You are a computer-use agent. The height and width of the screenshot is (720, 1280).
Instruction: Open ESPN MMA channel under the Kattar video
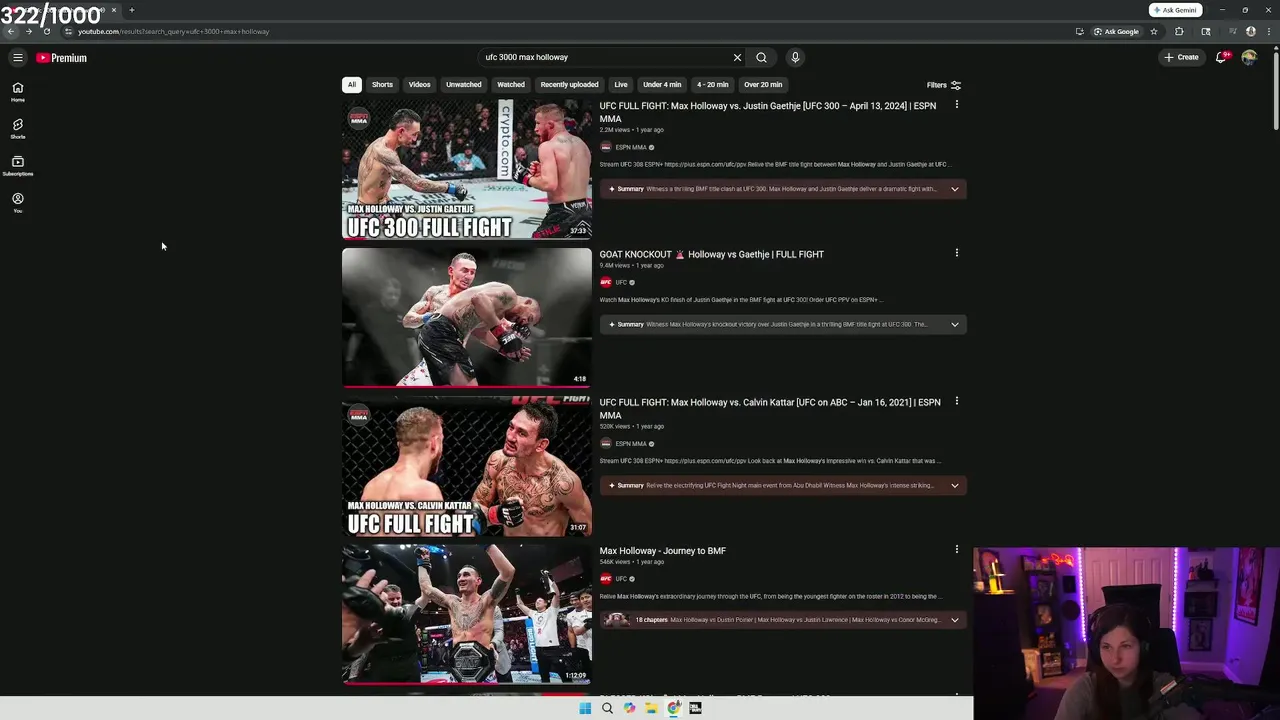(631, 443)
